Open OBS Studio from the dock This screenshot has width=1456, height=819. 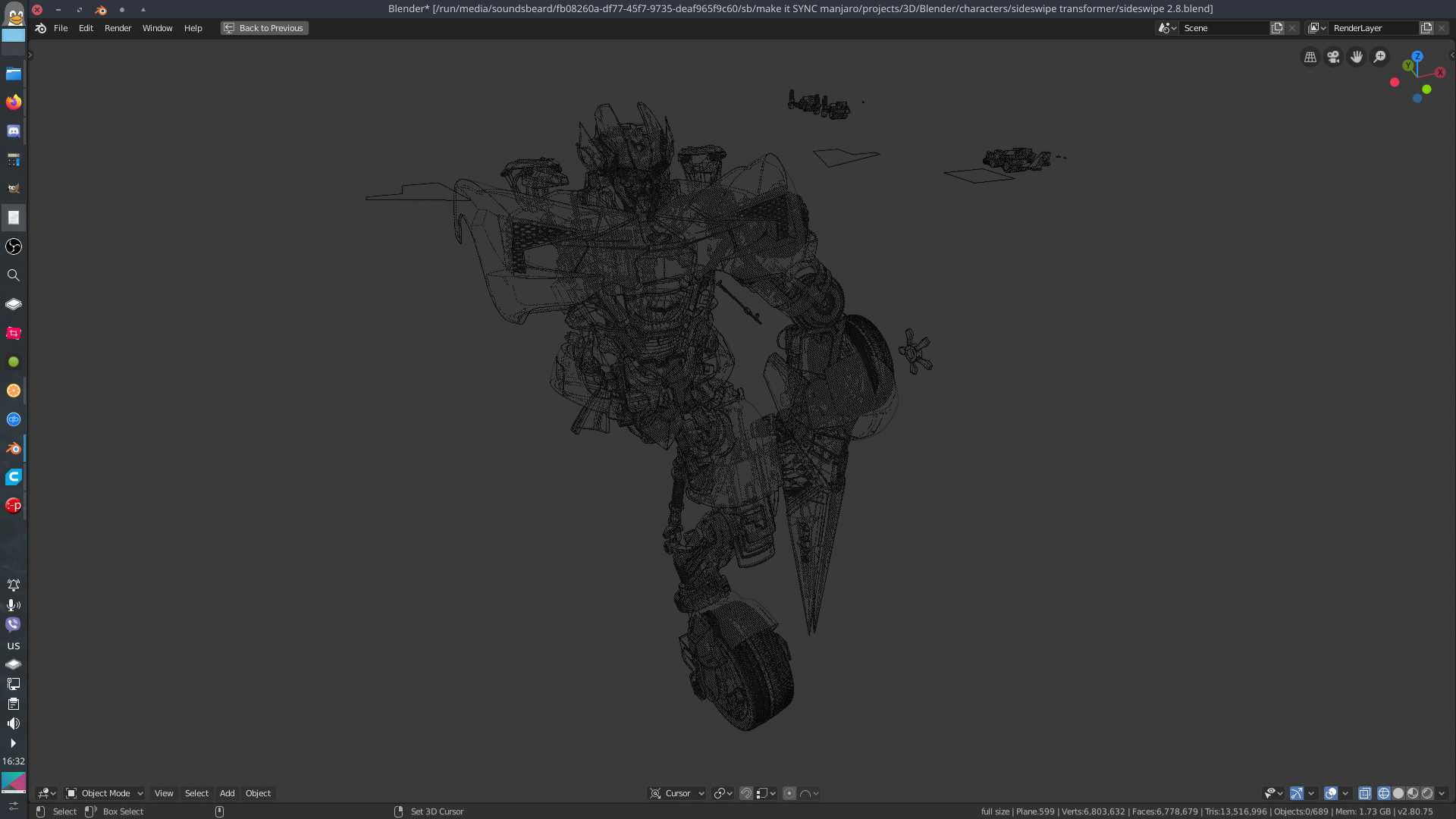click(14, 246)
